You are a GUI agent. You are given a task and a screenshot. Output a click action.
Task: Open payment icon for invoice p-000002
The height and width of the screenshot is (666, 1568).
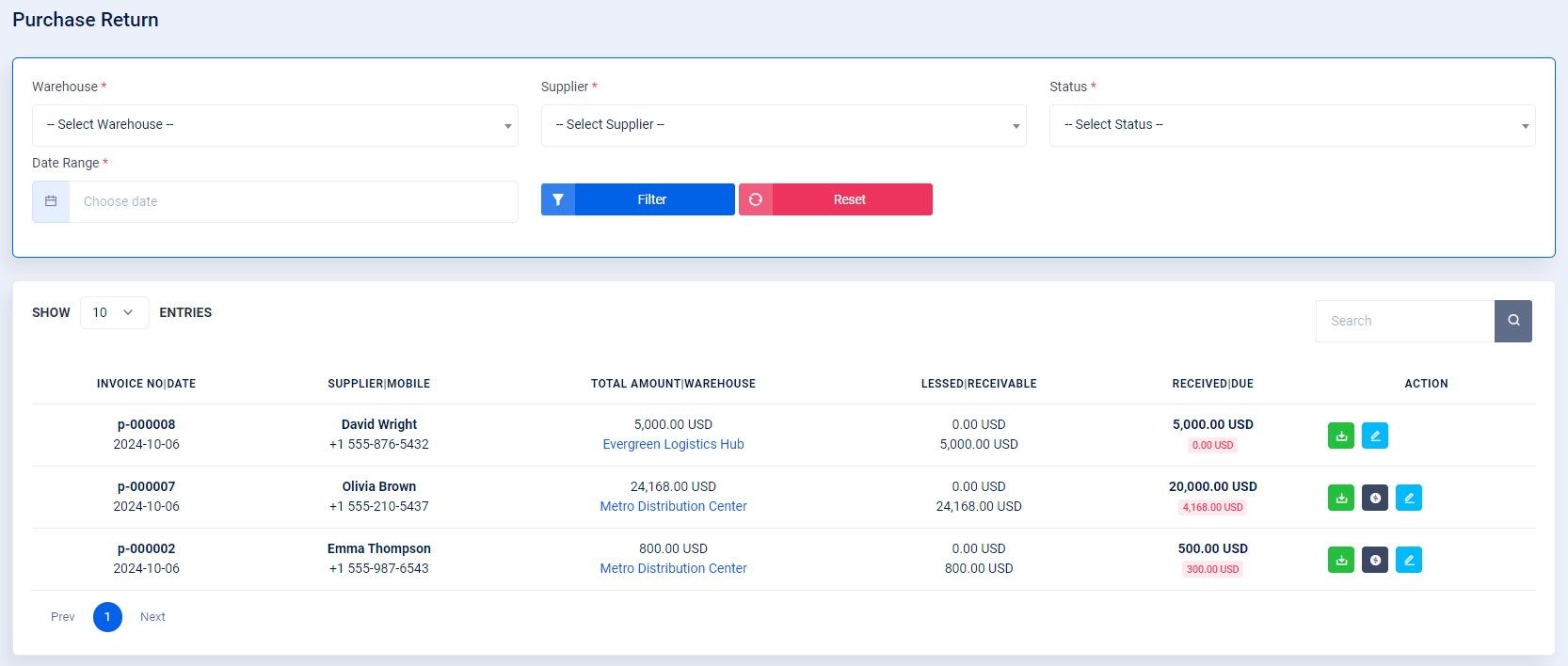pyautogui.click(x=1374, y=560)
